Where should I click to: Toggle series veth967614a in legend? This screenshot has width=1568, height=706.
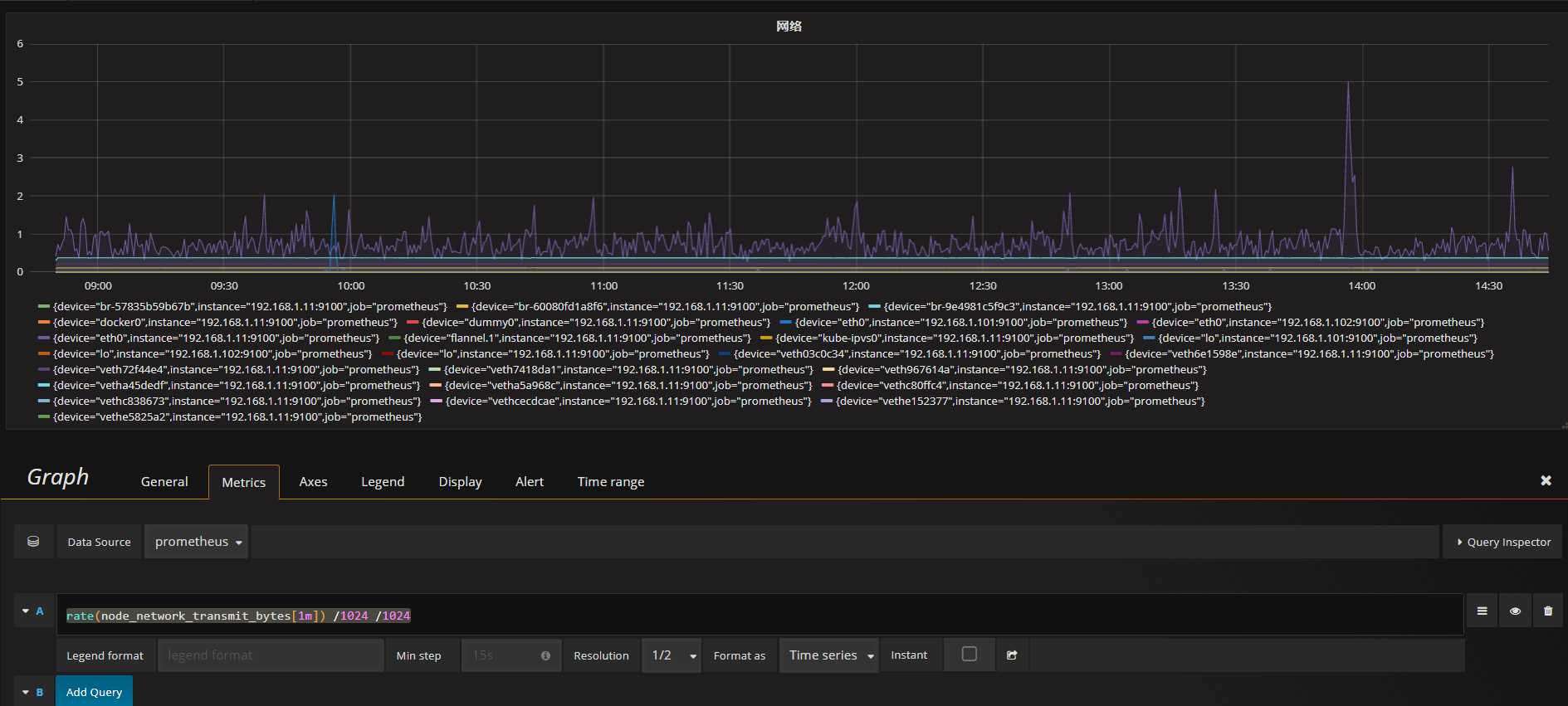pyautogui.click(x=1022, y=370)
